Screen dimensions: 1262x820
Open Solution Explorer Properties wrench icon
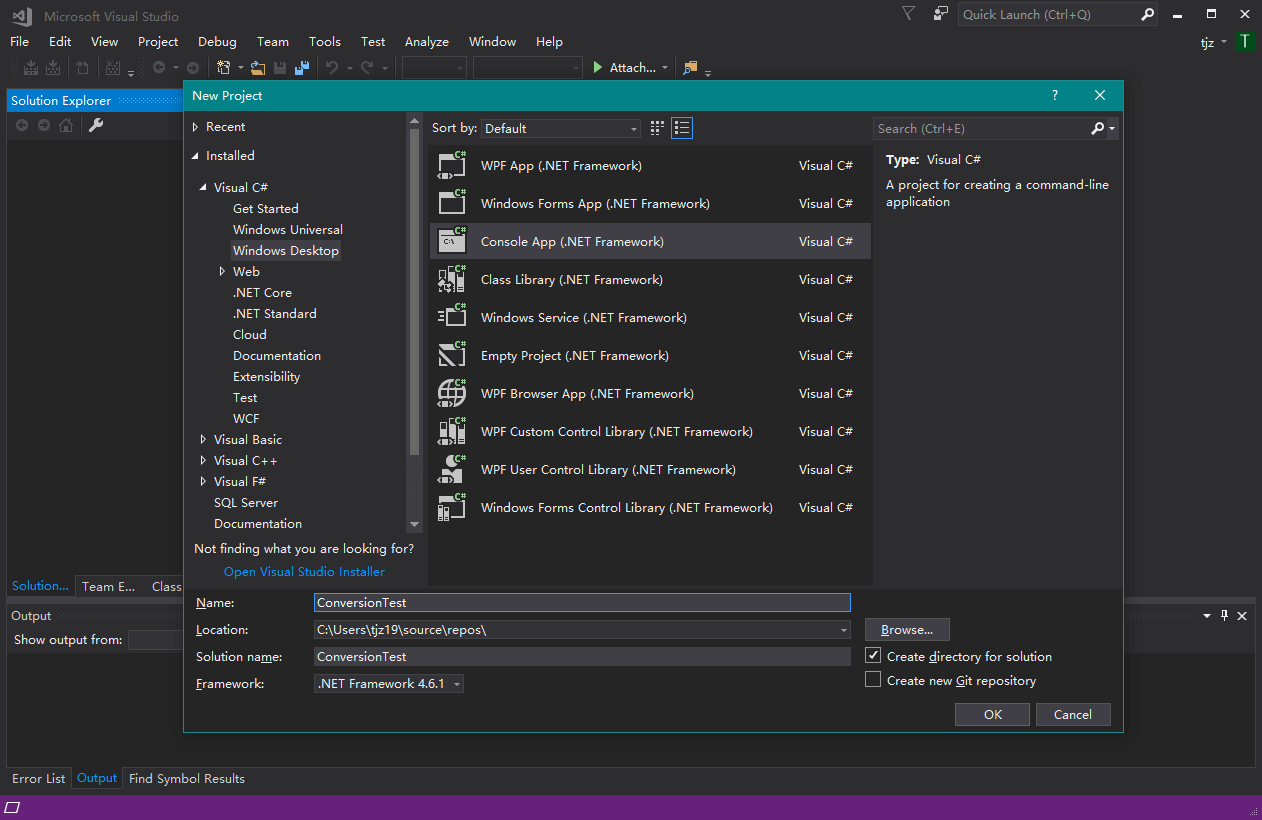pos(96,125)
